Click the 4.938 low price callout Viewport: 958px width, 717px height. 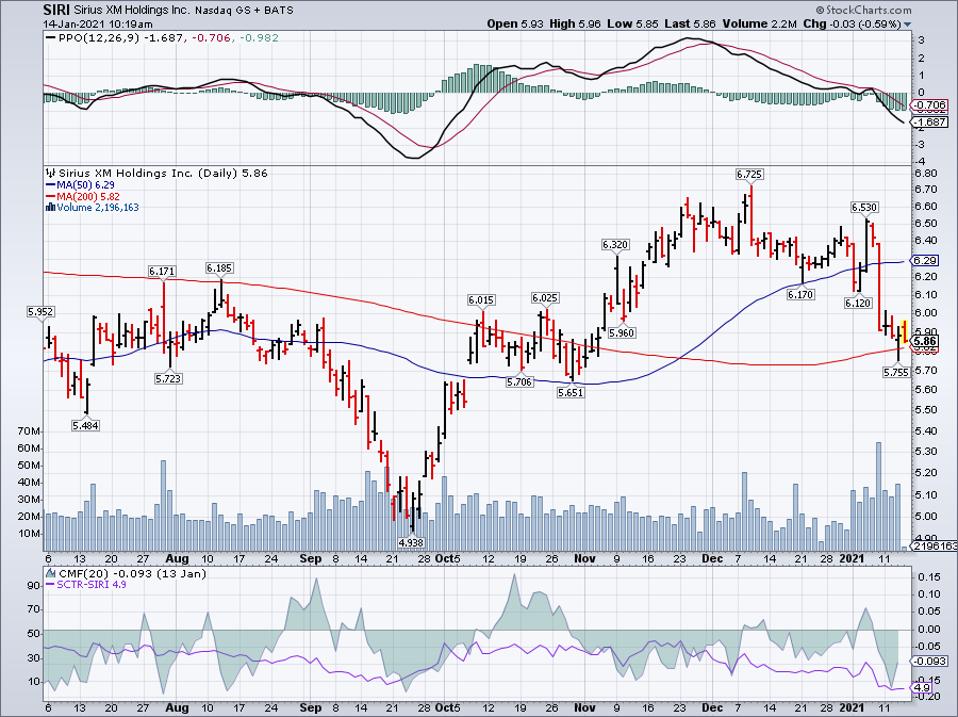(411, 542)
